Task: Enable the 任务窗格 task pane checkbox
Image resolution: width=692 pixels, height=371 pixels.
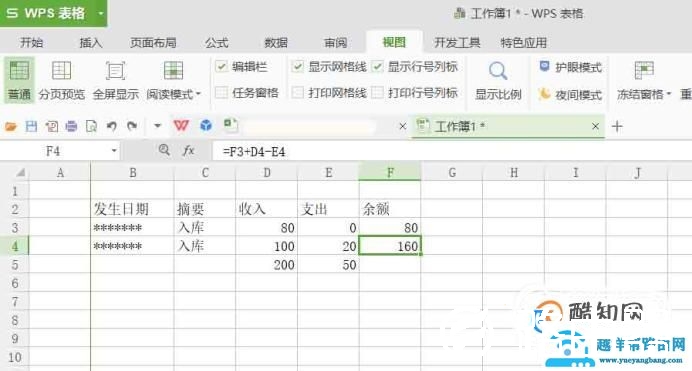Action: [x=221, y=93]
